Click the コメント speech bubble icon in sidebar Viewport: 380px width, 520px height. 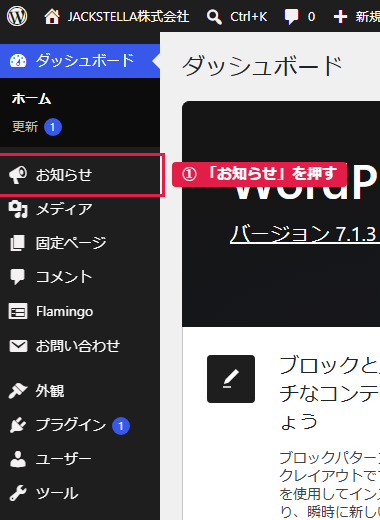pyautogui.click(x=17, y=277)
